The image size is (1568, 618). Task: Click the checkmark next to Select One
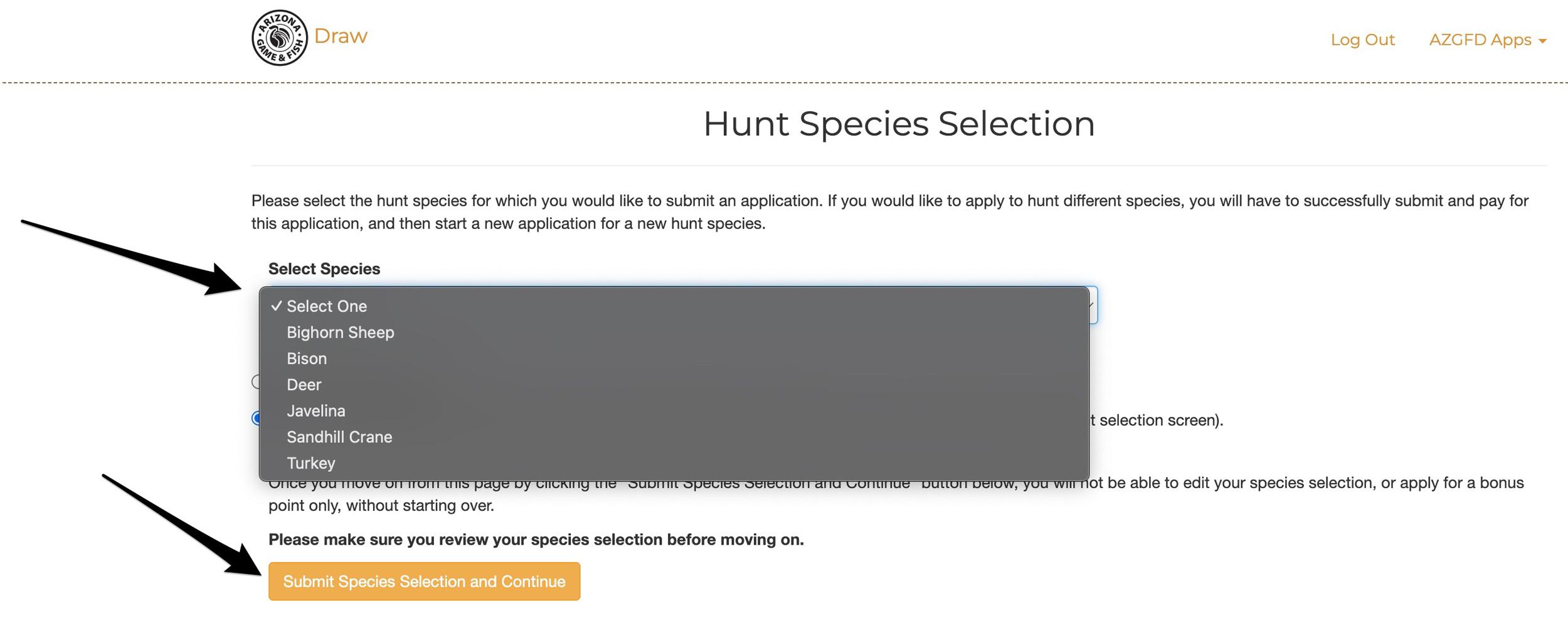pyautogui.click(x=276, y=306)
